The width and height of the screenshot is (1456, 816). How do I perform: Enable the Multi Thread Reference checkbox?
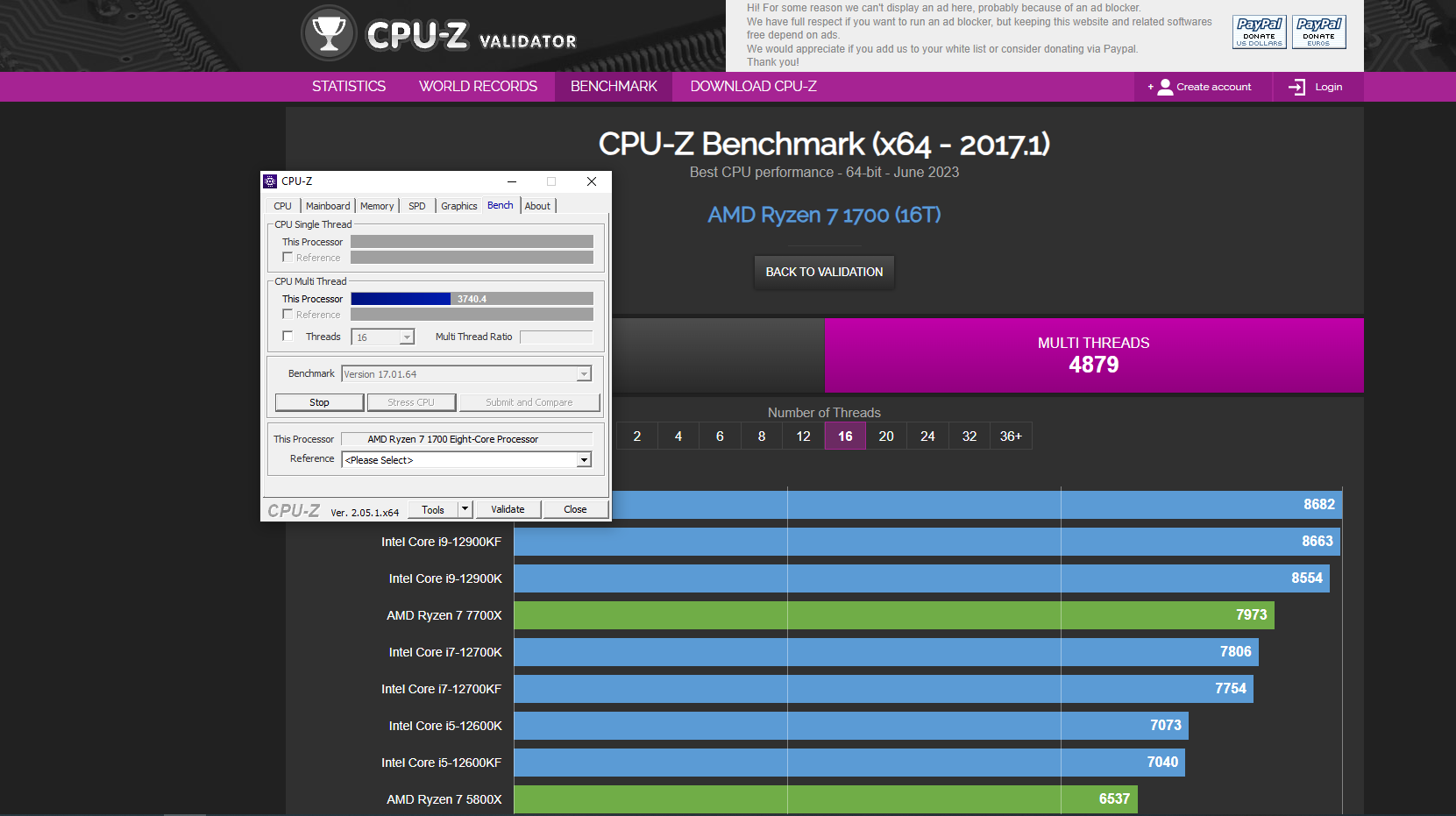tap(288, 314)
